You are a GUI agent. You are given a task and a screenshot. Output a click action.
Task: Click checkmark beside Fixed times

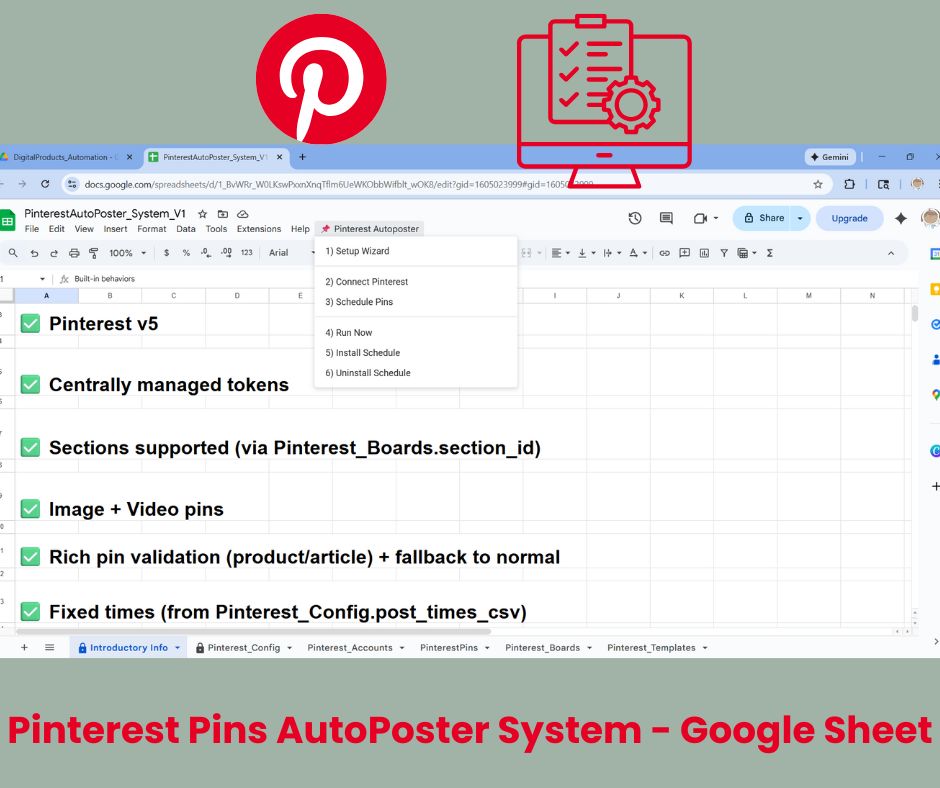pos(30,612)
